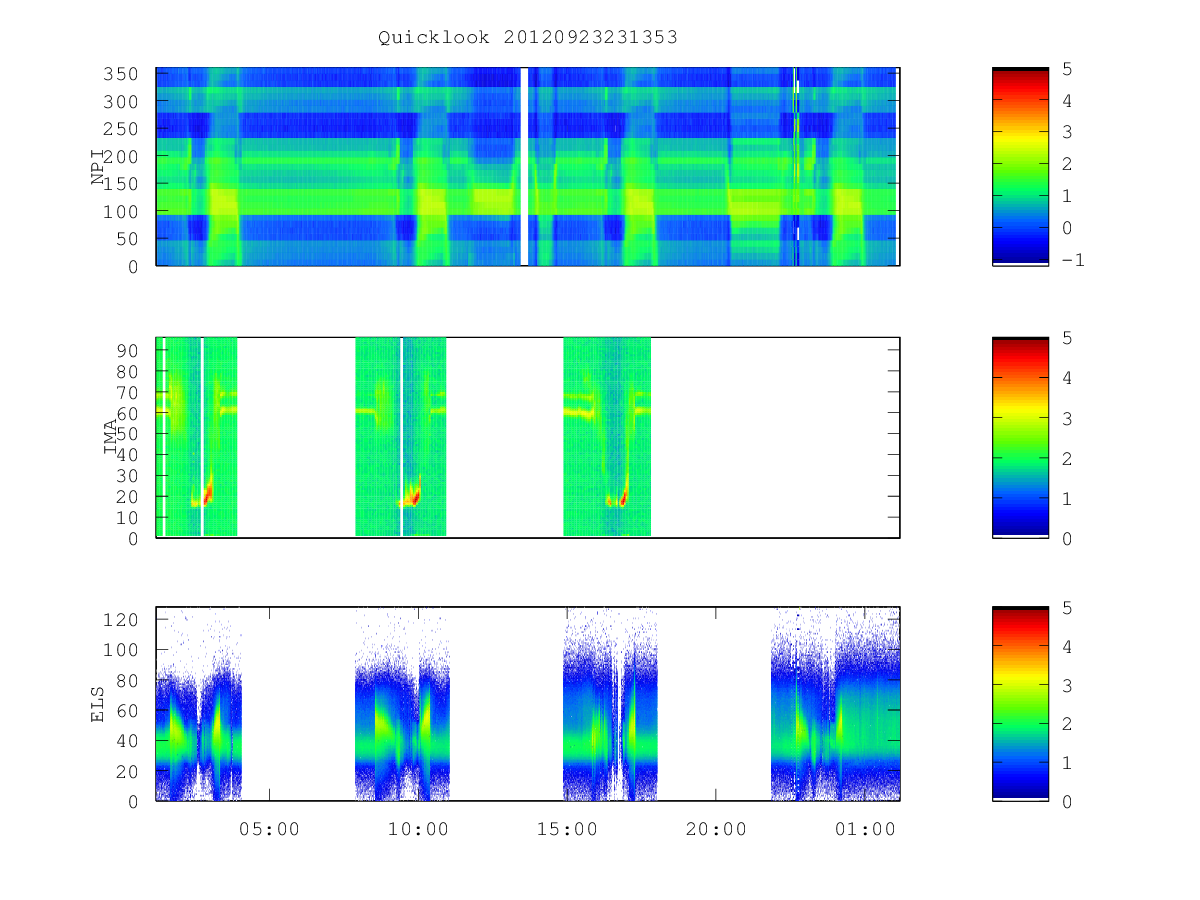Click the ELS panel color bar

coord(1020,704)
